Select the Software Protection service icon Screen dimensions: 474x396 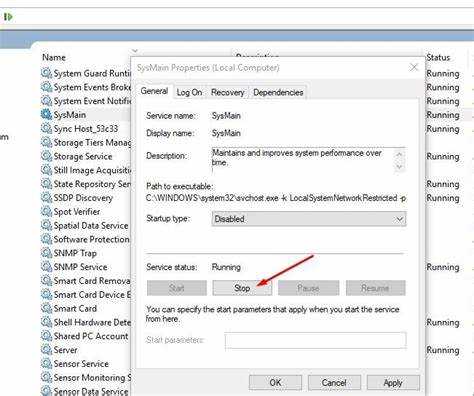[x=46, y=239]
